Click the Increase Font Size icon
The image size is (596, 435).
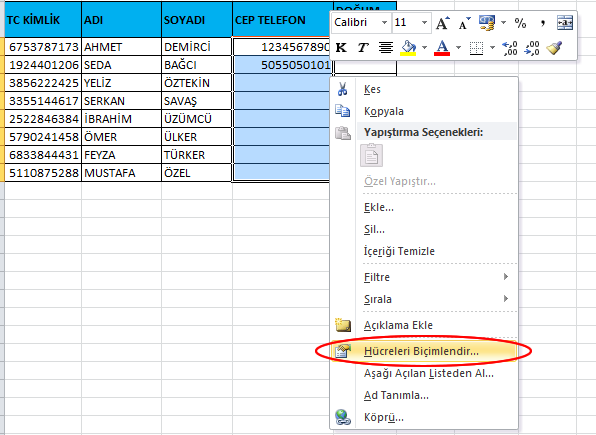pos(442,23)
